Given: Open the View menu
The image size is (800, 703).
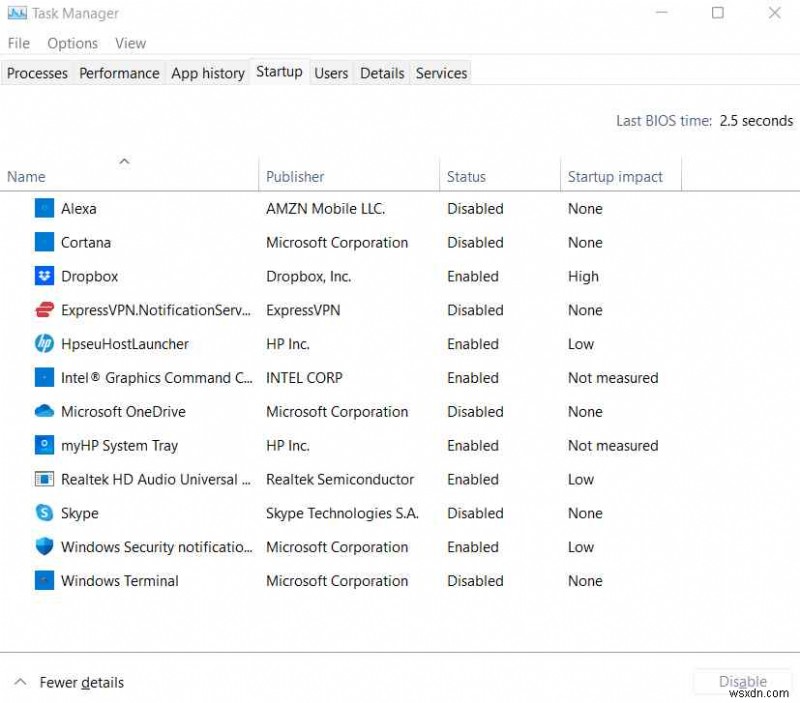Looking at the screenshot, I should 131,43.
